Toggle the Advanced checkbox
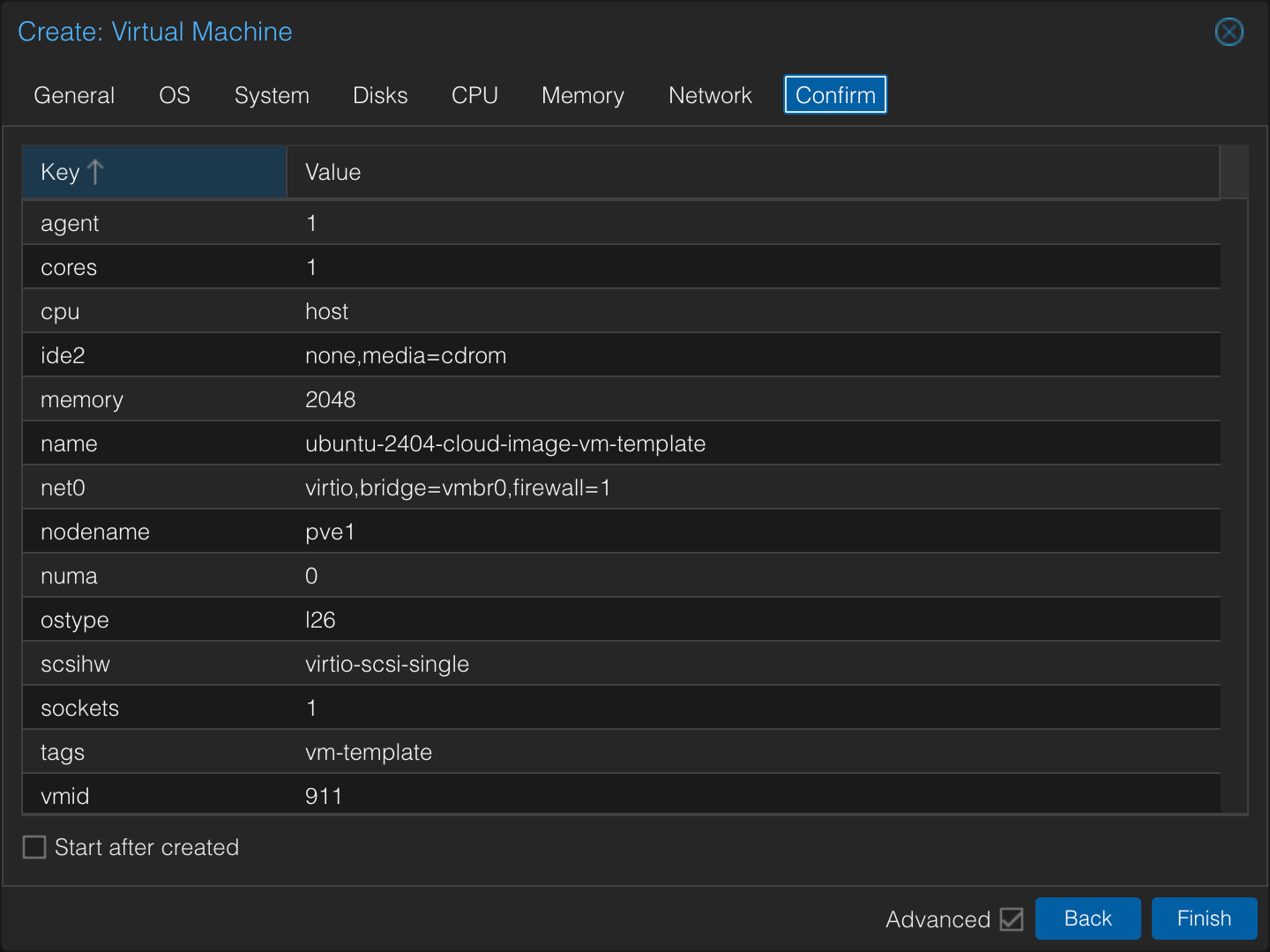Viewport: 1270px width, 952px height. point(1012,919)
